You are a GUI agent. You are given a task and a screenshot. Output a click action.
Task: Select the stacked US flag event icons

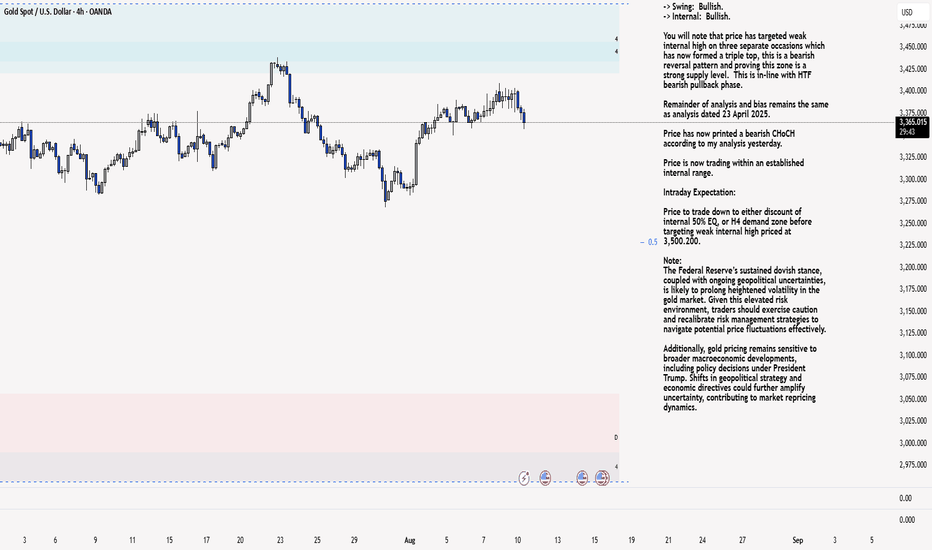point(602,478)
